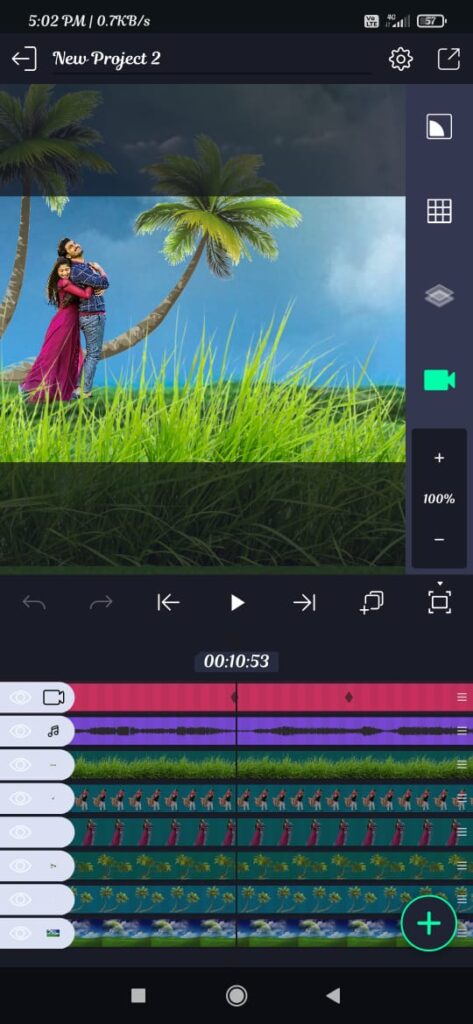Play the timeline preview

click(237, 603)
